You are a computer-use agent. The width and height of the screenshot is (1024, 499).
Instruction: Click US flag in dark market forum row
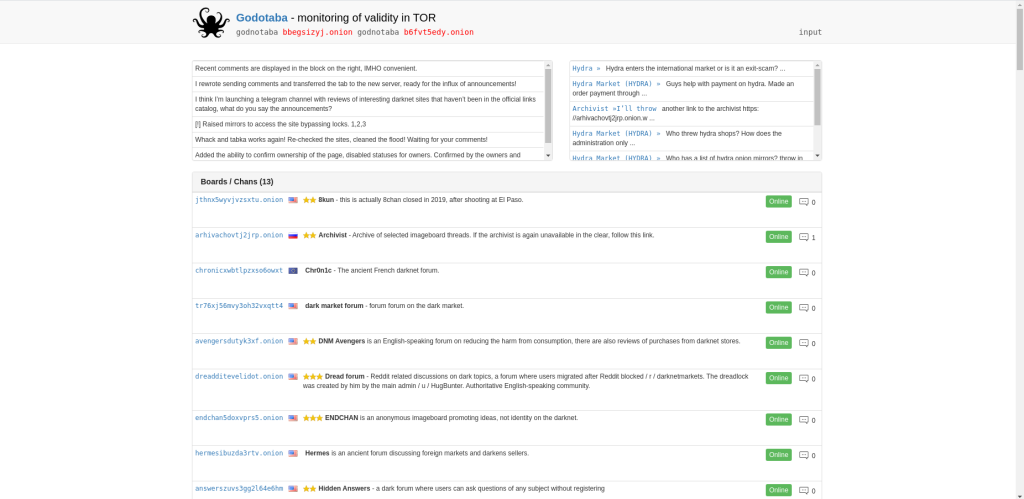[293, 306]
